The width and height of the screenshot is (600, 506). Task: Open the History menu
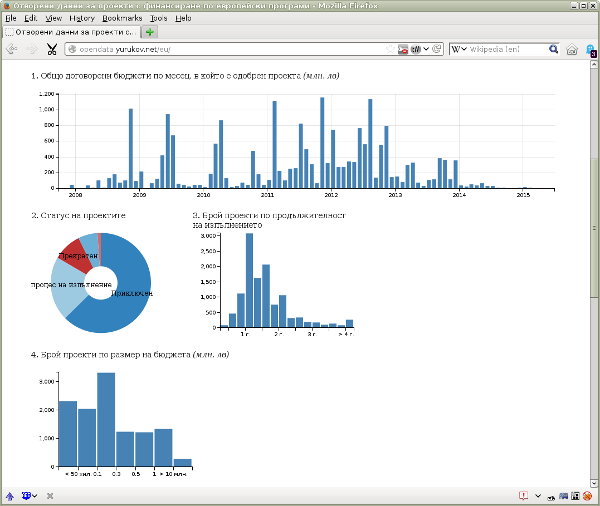click(x=82, y=18)
